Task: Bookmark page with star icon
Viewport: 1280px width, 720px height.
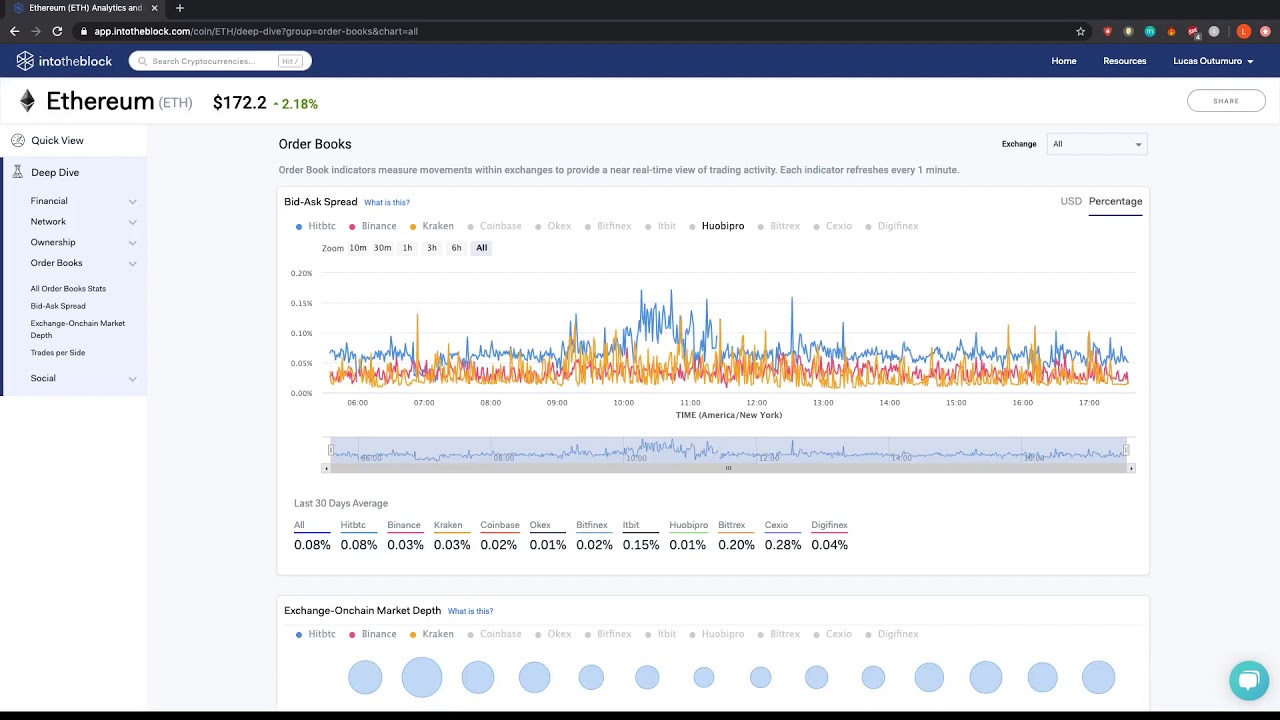Action: 1080,31
